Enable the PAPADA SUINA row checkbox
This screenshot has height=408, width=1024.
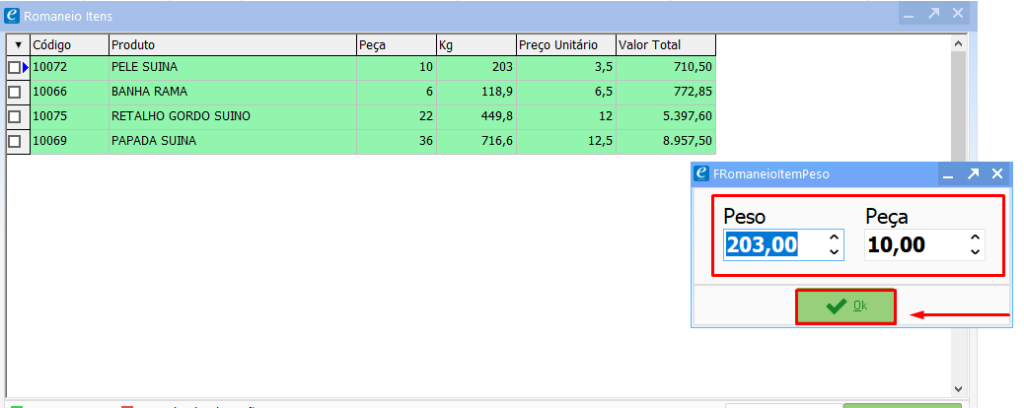(x=14, y=142)
